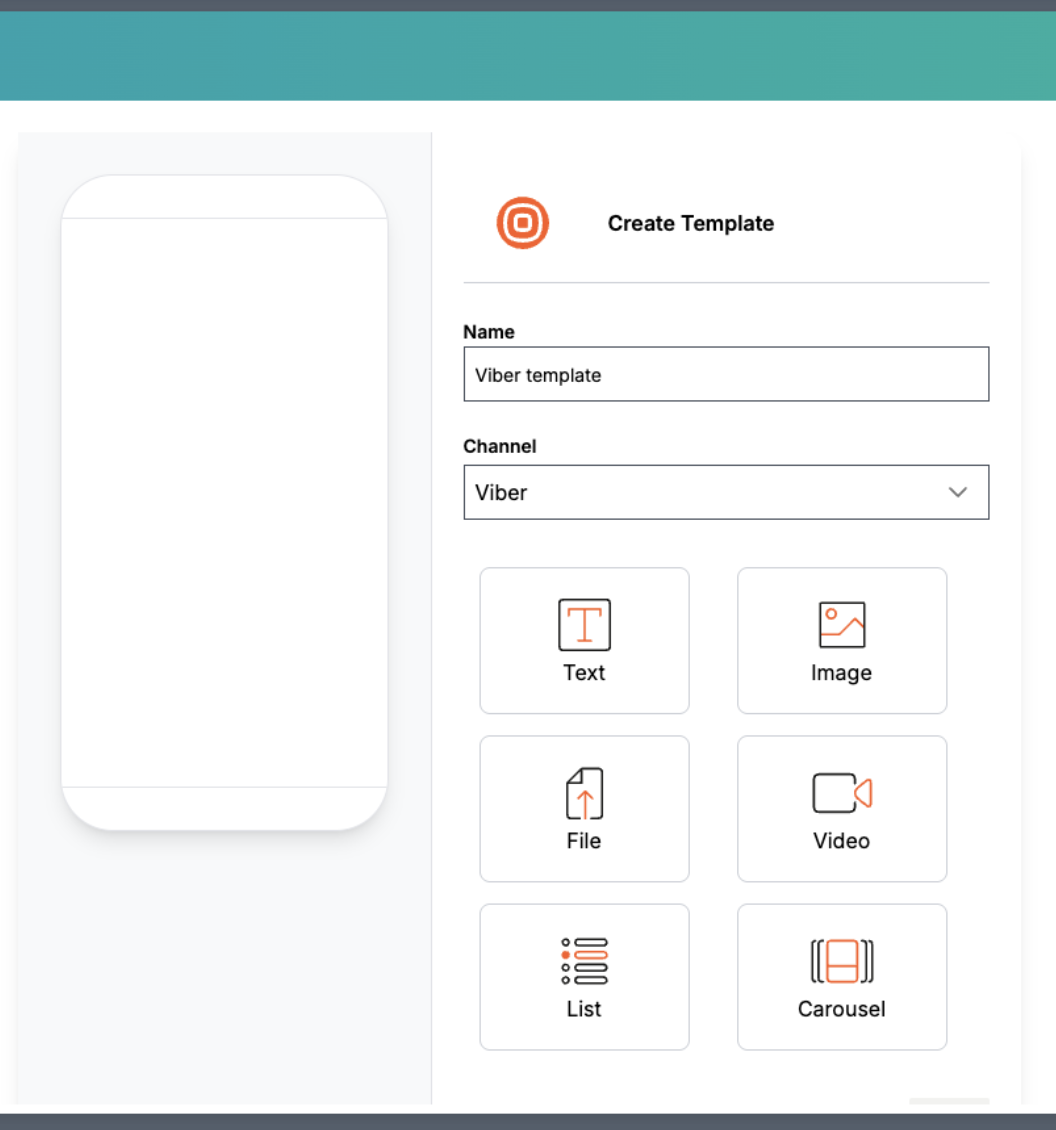Pick the "File" label on its card
This screenshot has width=1056, height=1130.
click(x=584, y=841)
